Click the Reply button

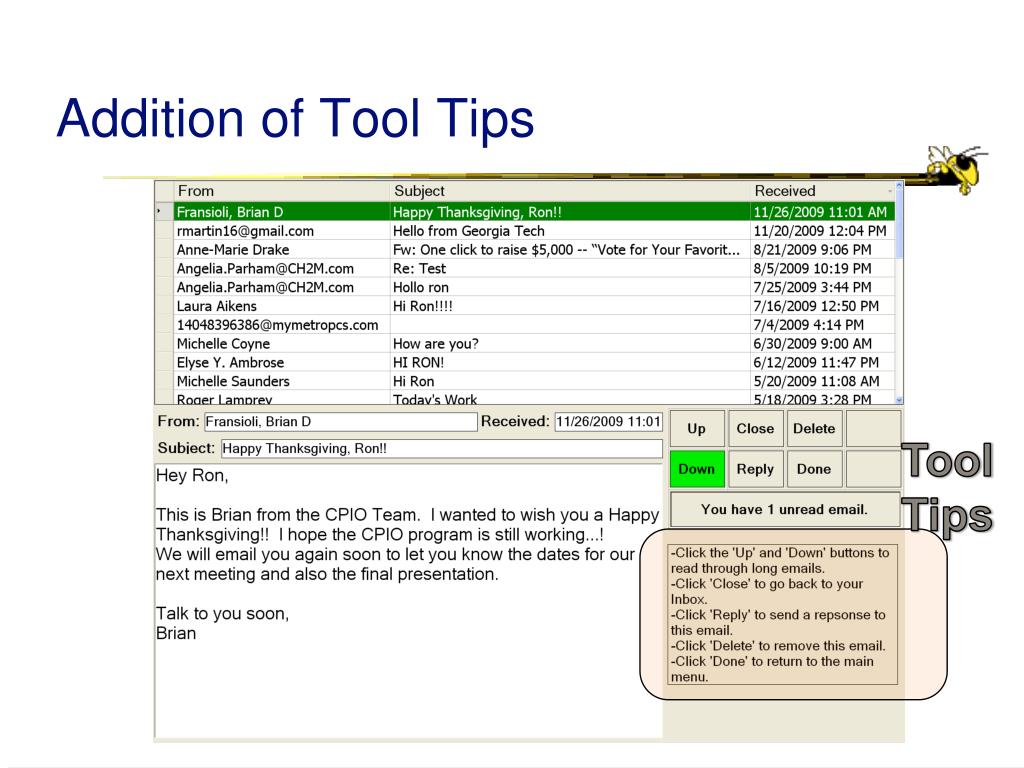[x=755, y=469]
